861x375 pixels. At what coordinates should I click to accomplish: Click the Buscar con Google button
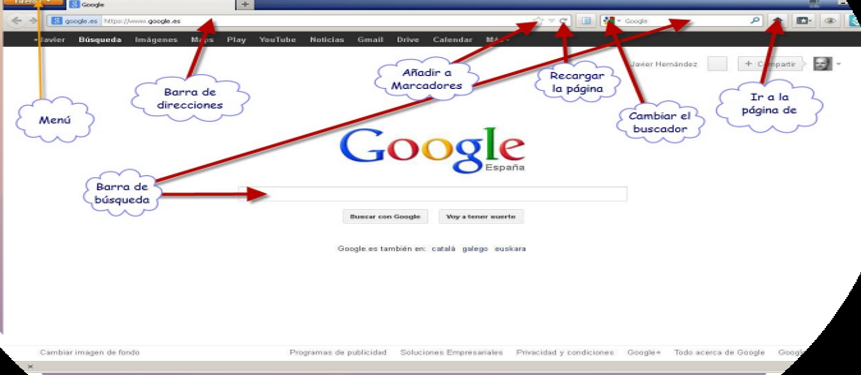point(385,216)
